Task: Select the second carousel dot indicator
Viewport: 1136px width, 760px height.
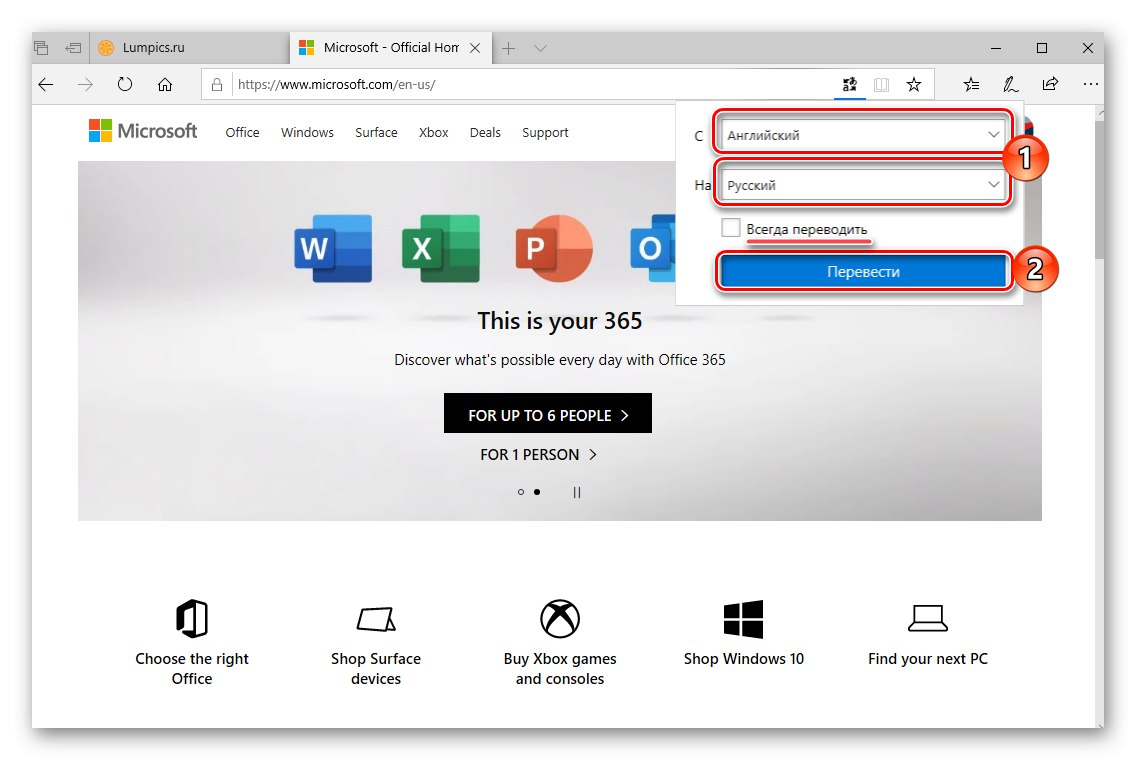Action: [x=538, y=491]
